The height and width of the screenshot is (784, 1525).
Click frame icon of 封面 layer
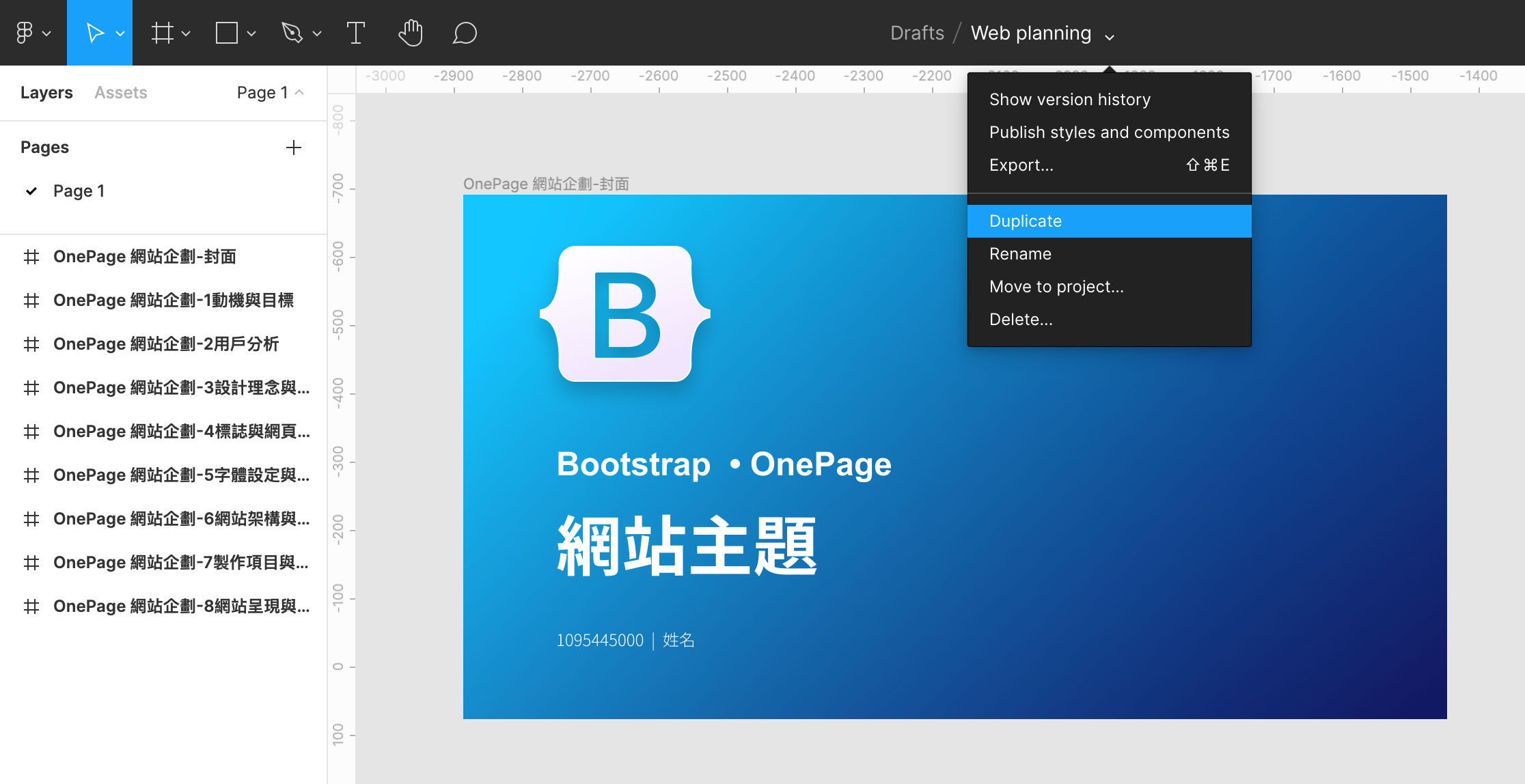point(31,257)
